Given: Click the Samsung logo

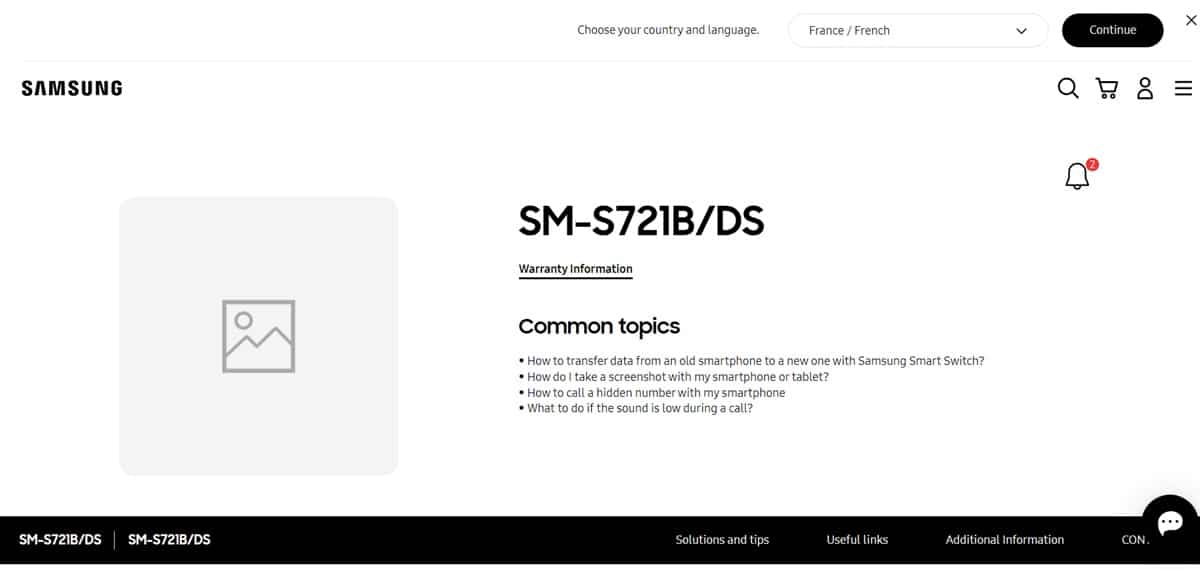Looking at the screenshot, I should 72,88.
